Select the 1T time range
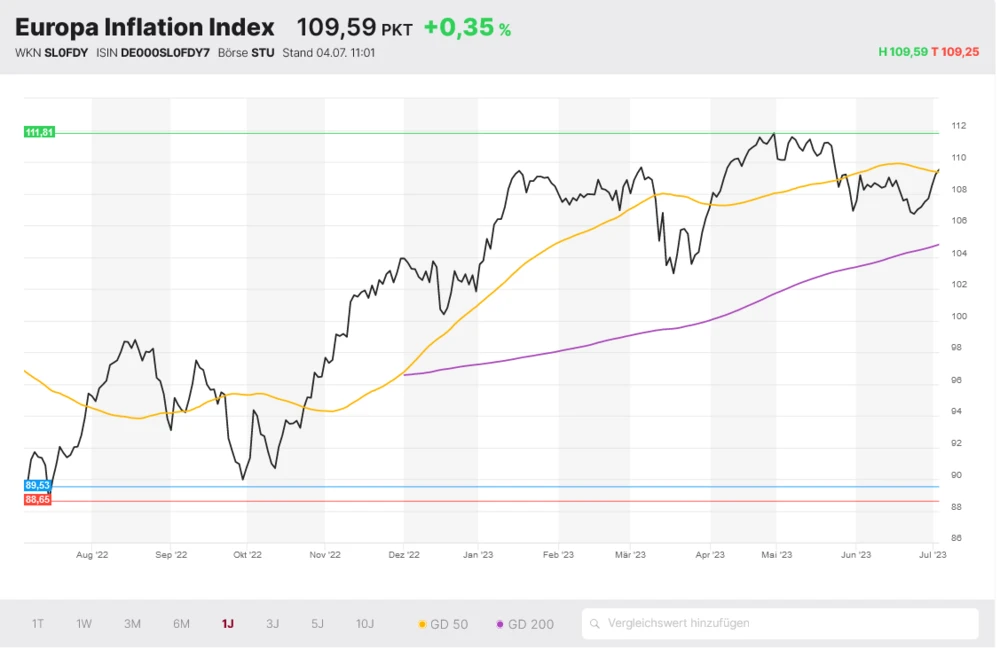Viewport: 1000px width, 650px height. coord(38,624)
